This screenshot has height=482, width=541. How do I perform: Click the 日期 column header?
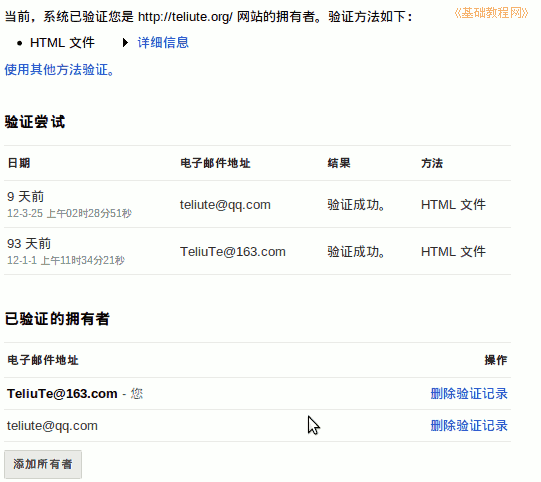click(x=19, y=163)
